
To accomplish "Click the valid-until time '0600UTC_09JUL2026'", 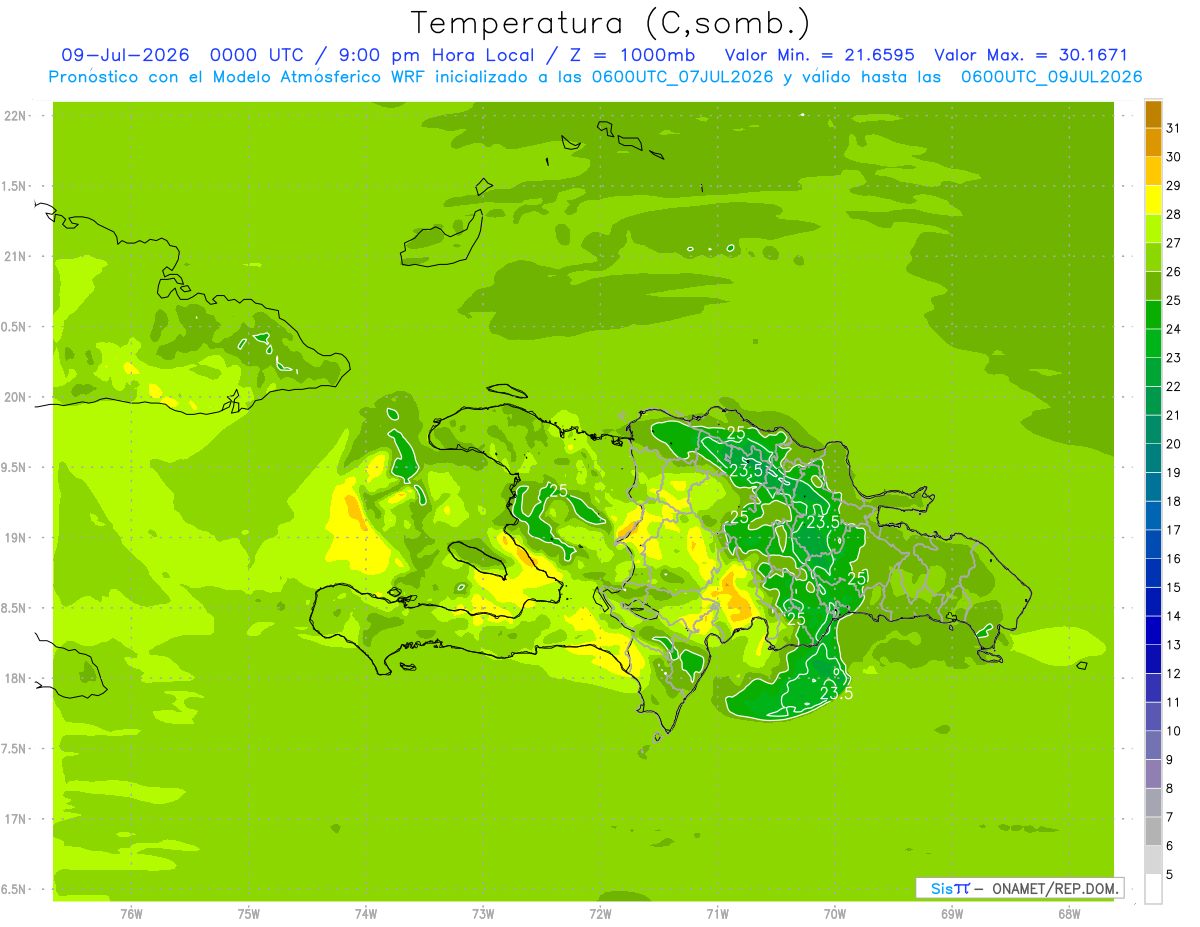I will pyautogui.click(x=1051, y=77).
